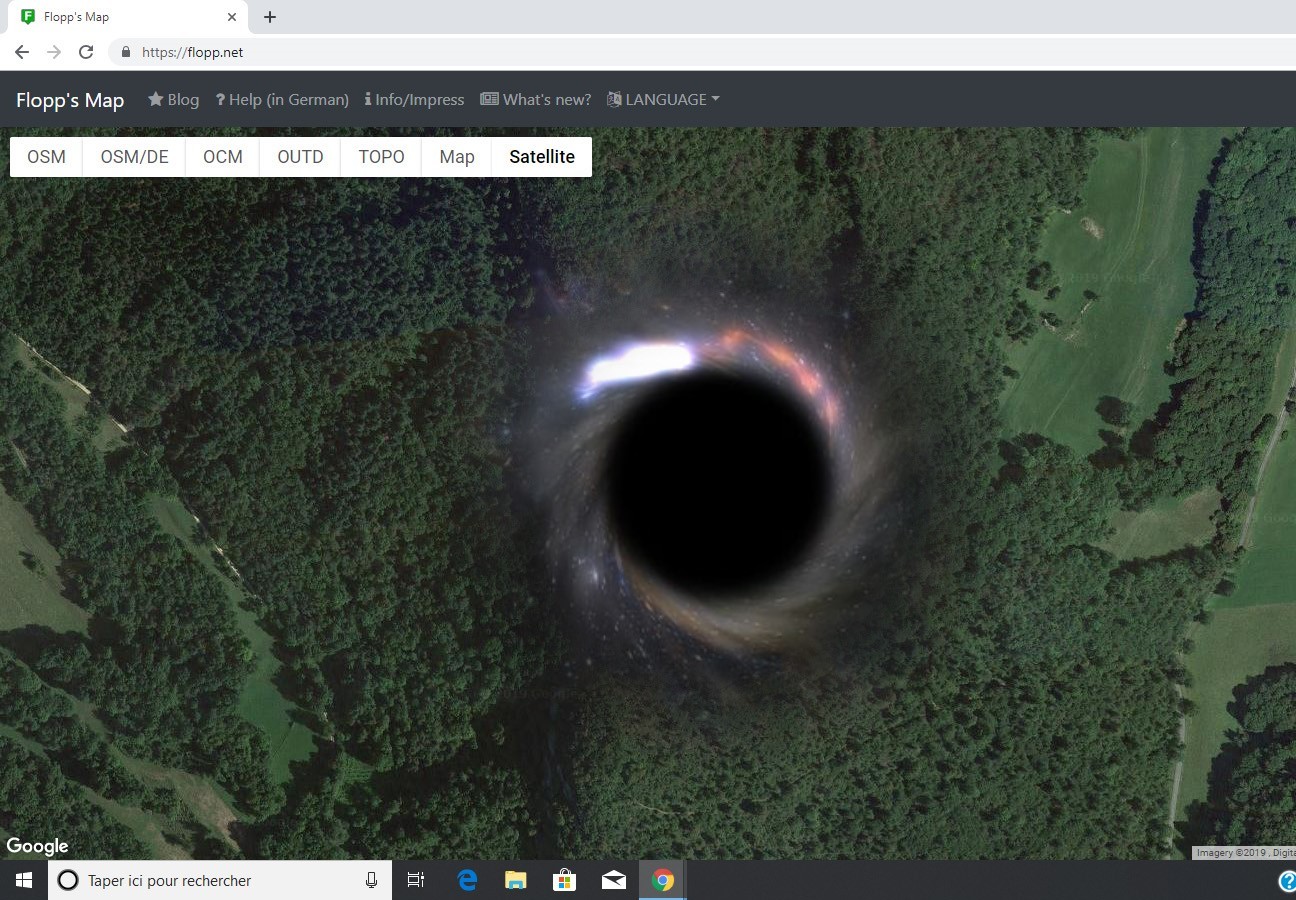
Task: Open the What's new? link
Action: (x=536, y=100)
